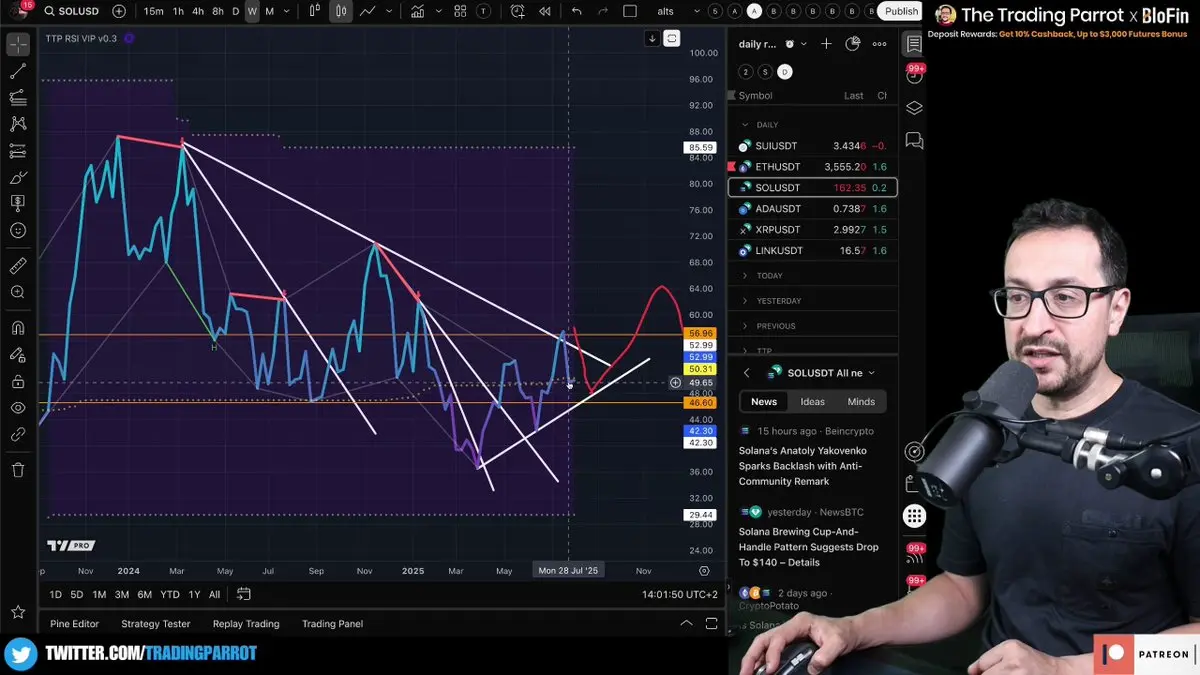This screenshot has height=675, width=1200.
Task: Select the D daily timeframe
Action: tap(236, 11)
